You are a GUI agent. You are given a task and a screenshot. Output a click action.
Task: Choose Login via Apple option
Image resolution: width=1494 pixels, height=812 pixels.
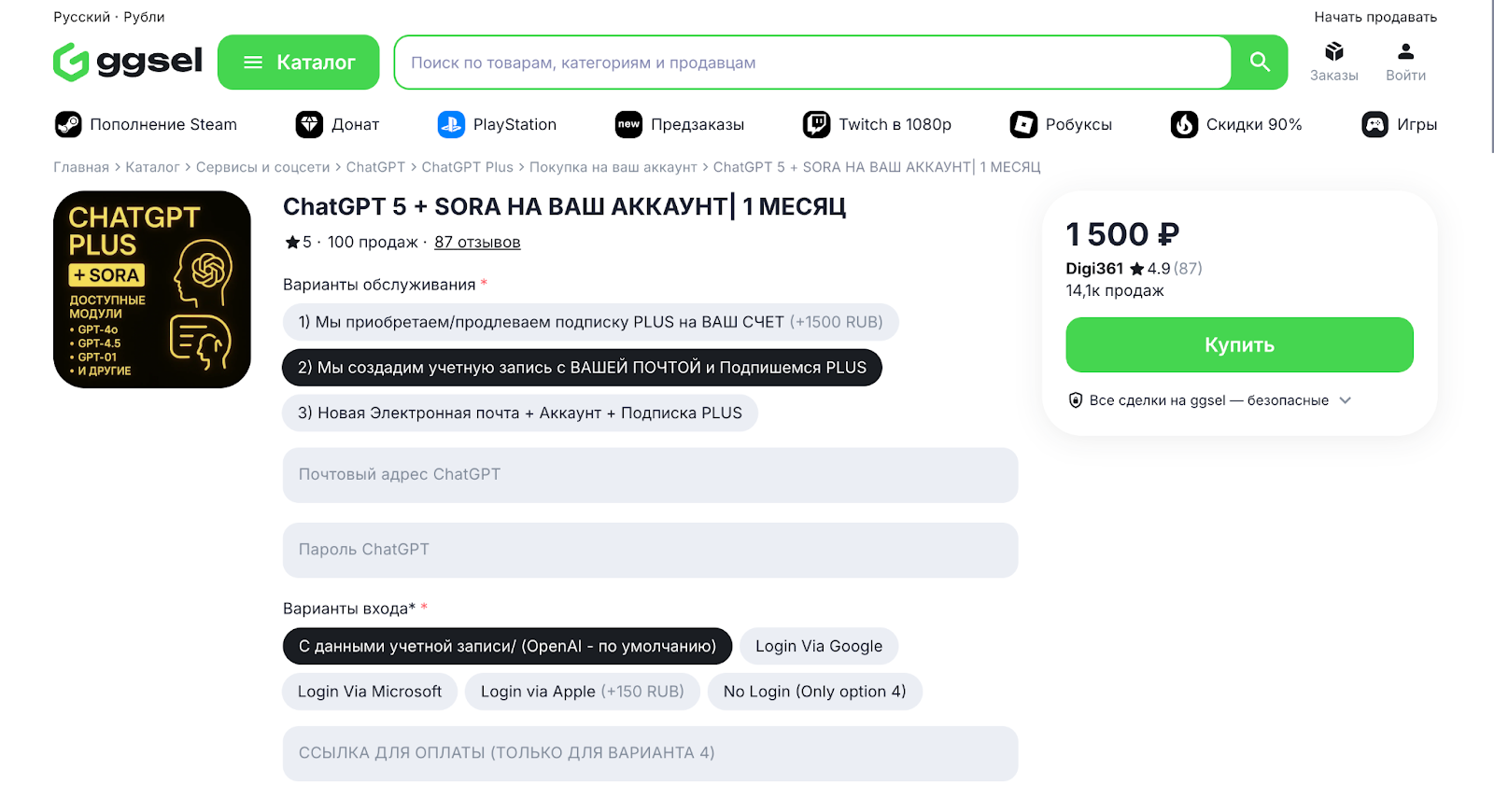(x=582, y=692)
